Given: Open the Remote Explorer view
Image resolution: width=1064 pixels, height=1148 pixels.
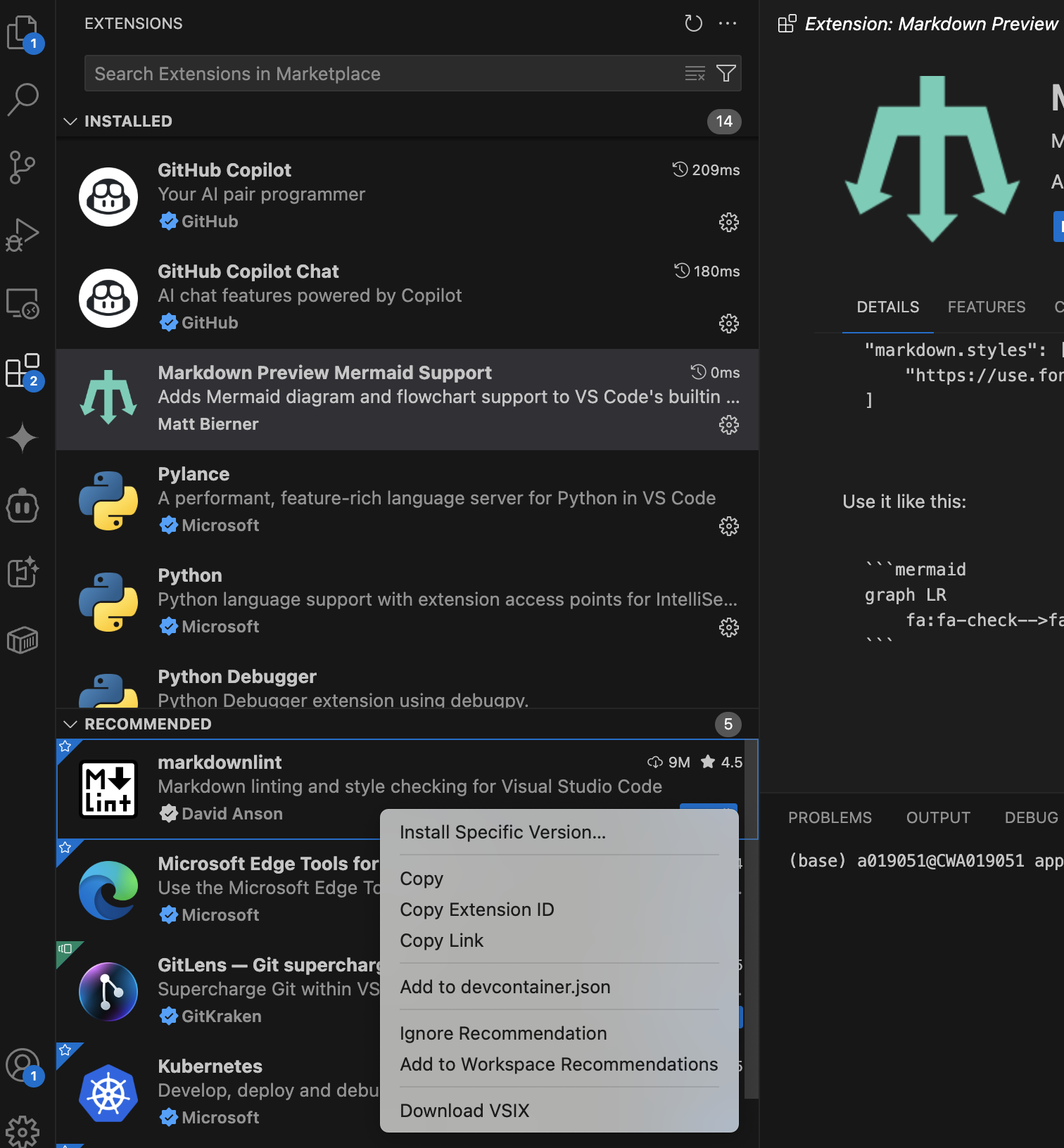Looking at the screenshot, I should 23,303.
